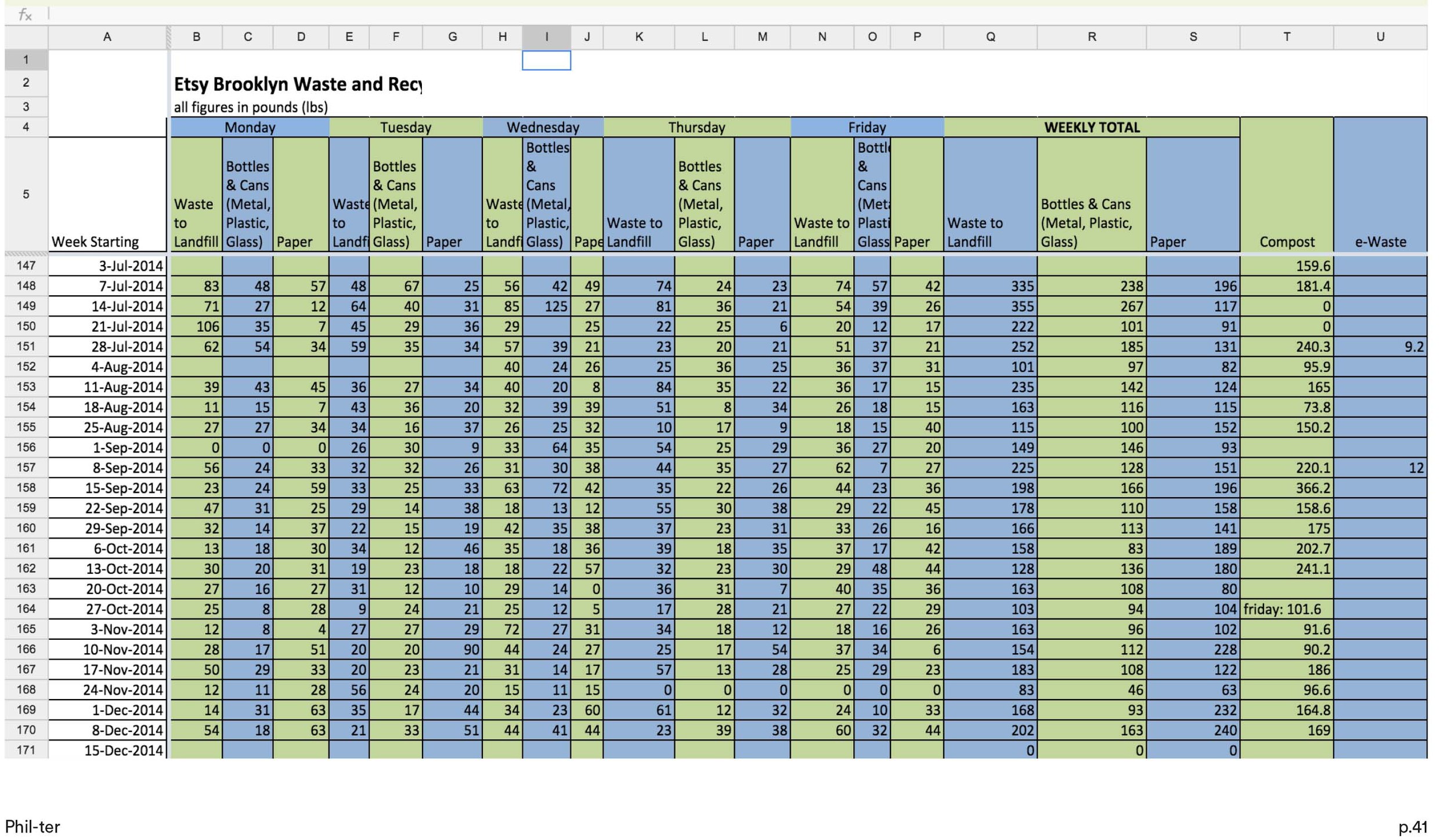Click 106 Monday landfill in 21-Jul row
Screen dimensions: 1451x840
pos(196,326)
